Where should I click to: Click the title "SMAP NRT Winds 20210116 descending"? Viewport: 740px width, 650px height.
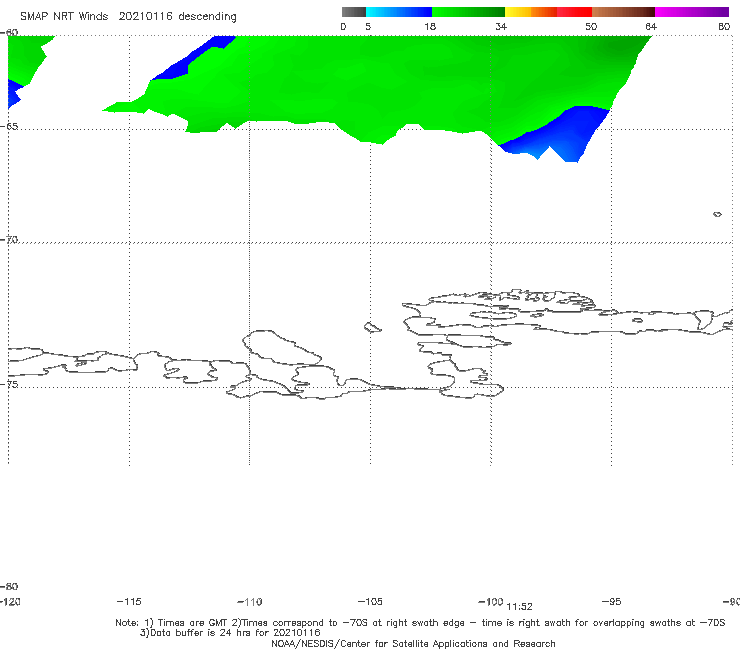[x=128, y=17]
